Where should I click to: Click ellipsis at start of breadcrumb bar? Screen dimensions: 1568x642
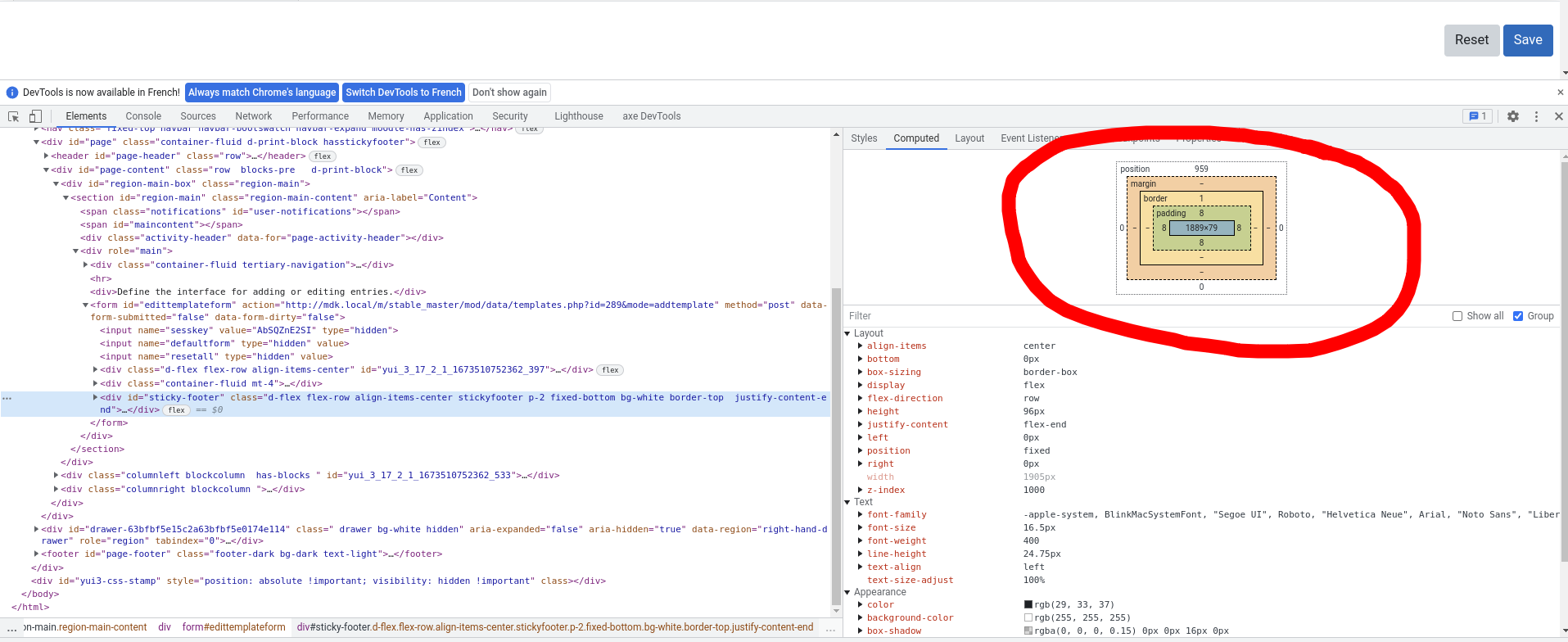click(x=11, y=628)
